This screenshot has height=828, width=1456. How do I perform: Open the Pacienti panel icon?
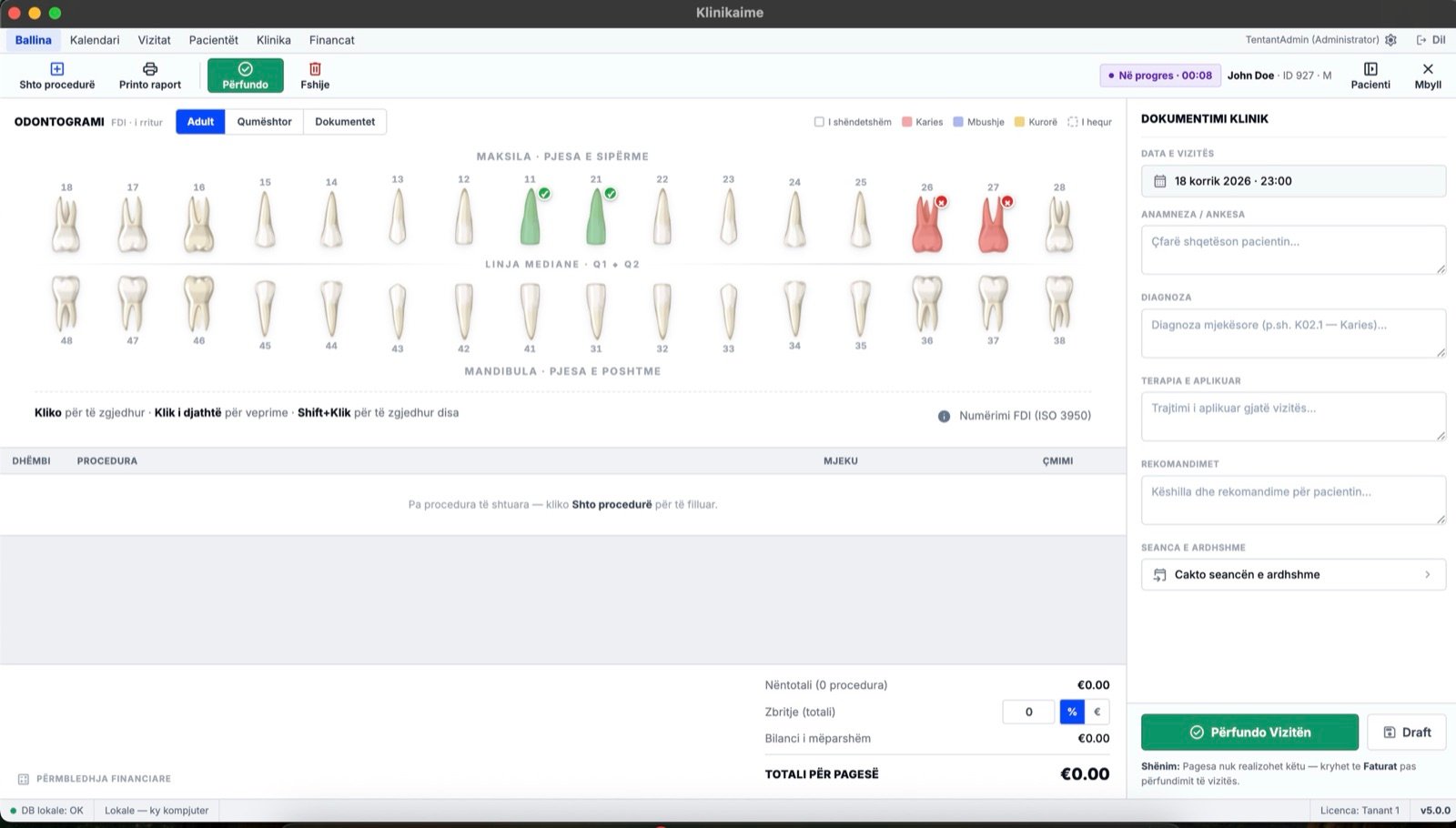pyautogui.click(x=1370, y=69)
